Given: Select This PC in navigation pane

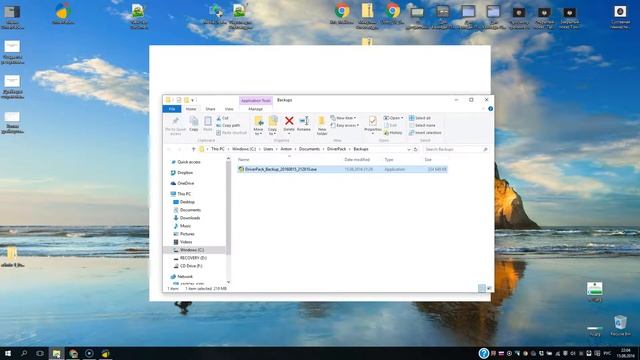Looking at the screenshot, I should pyautogui.click(x=180, y=194).
